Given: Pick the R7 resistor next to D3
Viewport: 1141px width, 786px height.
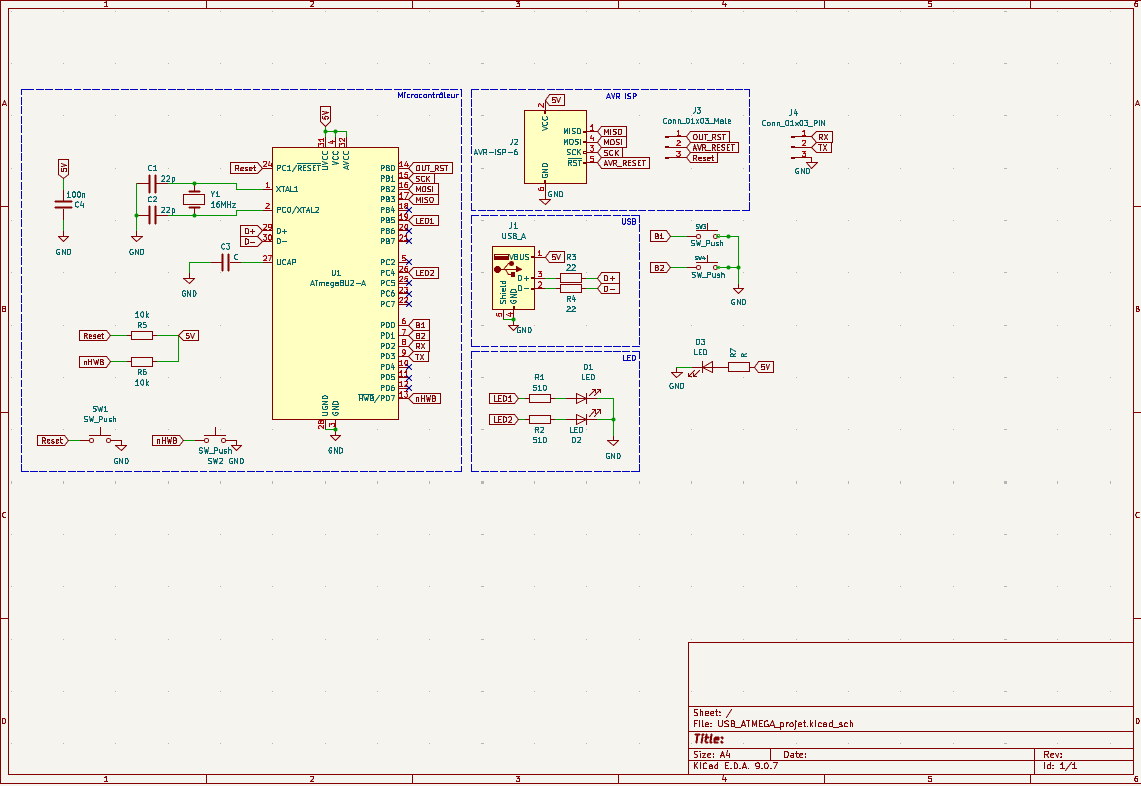Looking at the screenshot, I should click(x=739, y=367).
